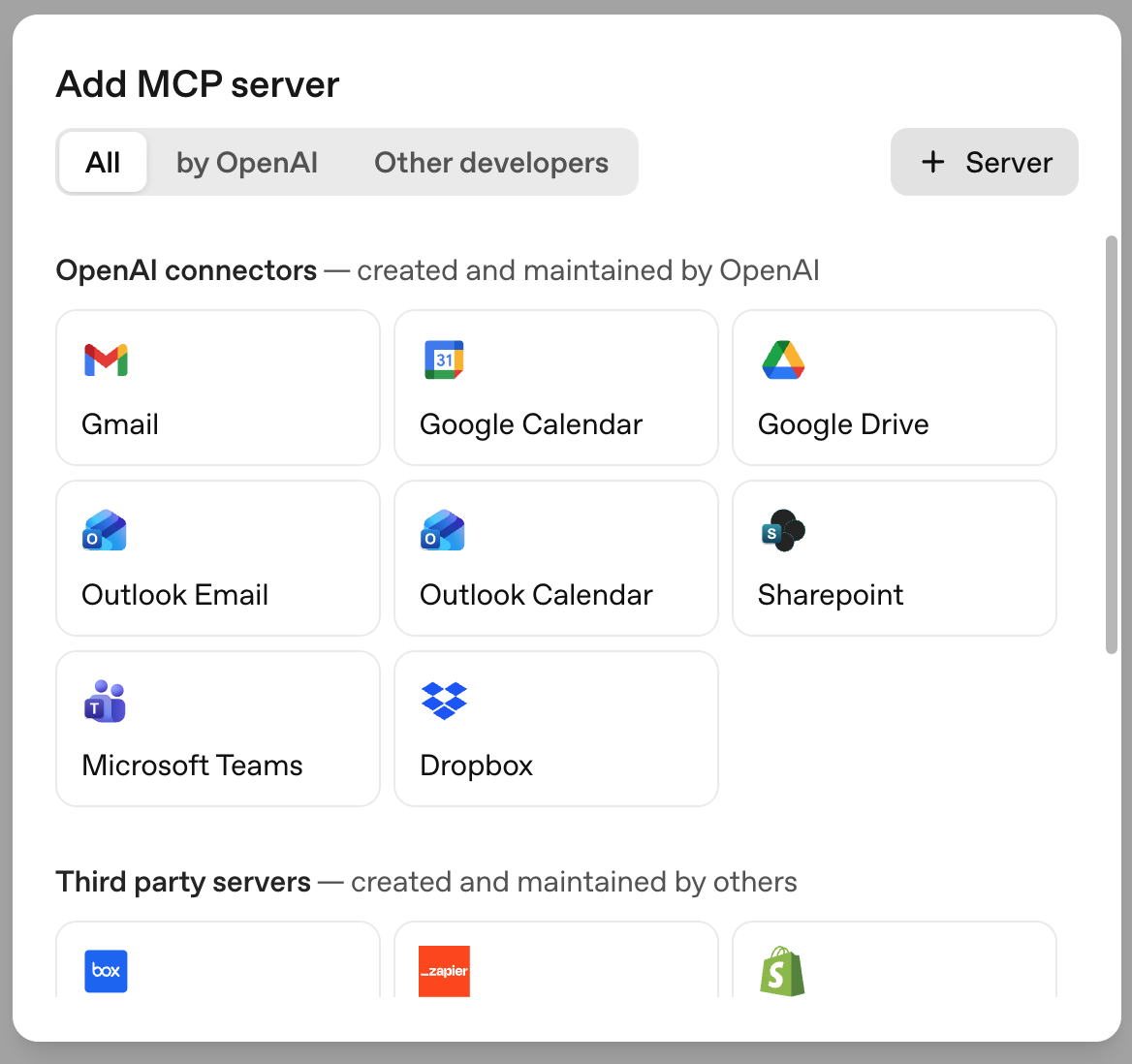This screenshot has width=1132, height=1064.
Task: Click the Google Calendar icon
Action: coord(444,360)
